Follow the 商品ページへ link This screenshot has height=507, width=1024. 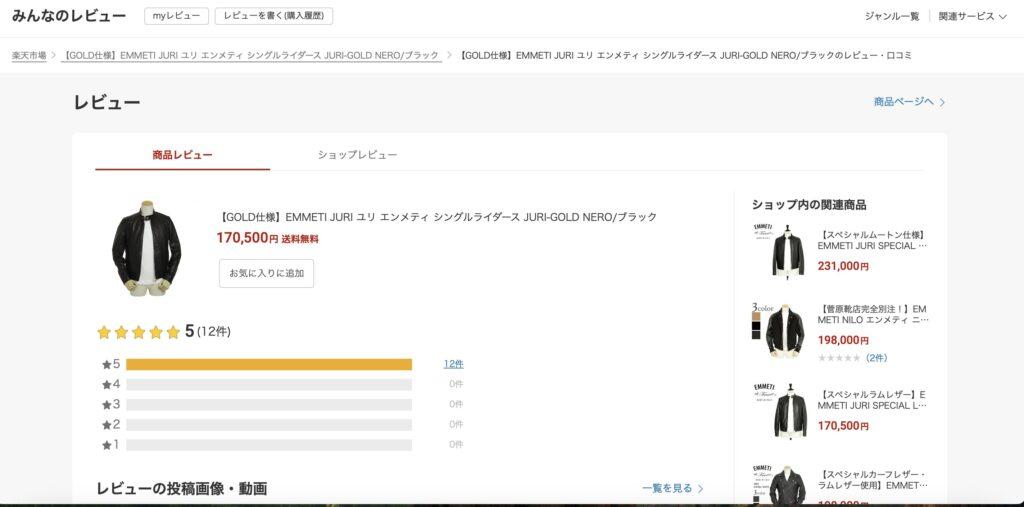click(904, 102)
